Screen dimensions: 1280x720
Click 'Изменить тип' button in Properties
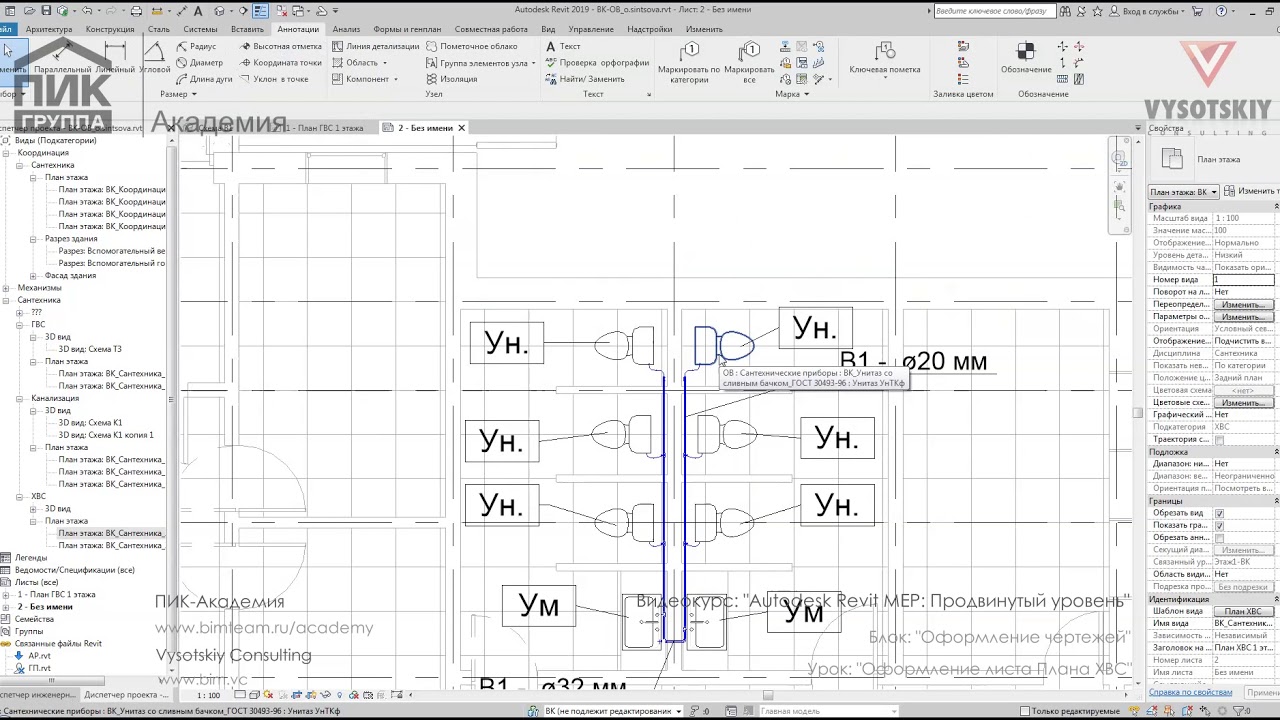pos(1251,191)
